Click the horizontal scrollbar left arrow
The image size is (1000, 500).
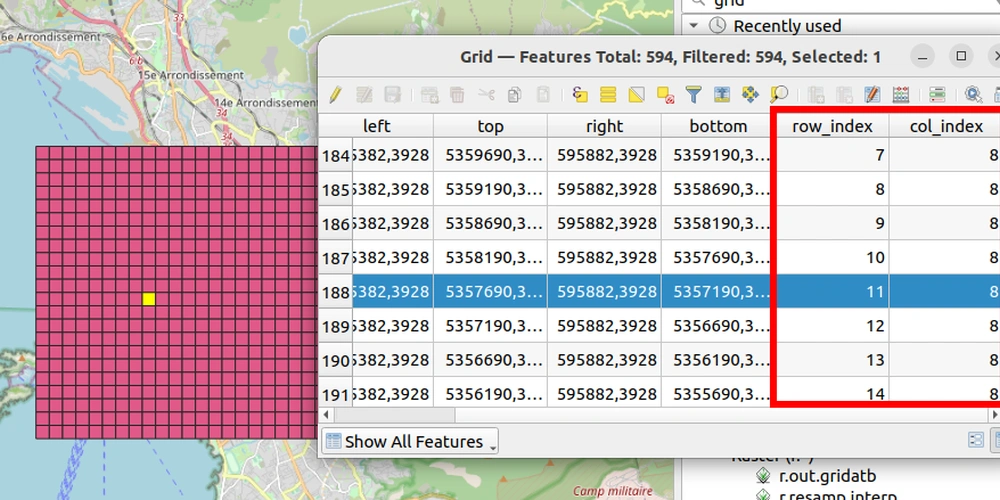tap(326, 415)
